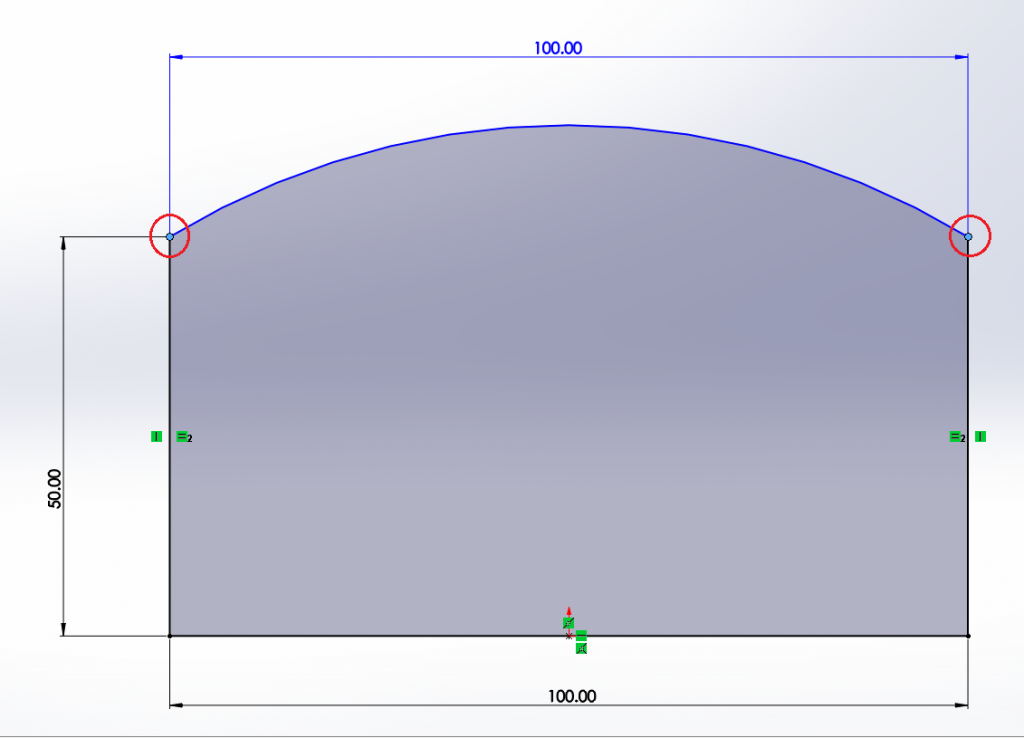
Task: Select the vertical constraint icon left of the sketch
Action: click(x=157, y=437)
